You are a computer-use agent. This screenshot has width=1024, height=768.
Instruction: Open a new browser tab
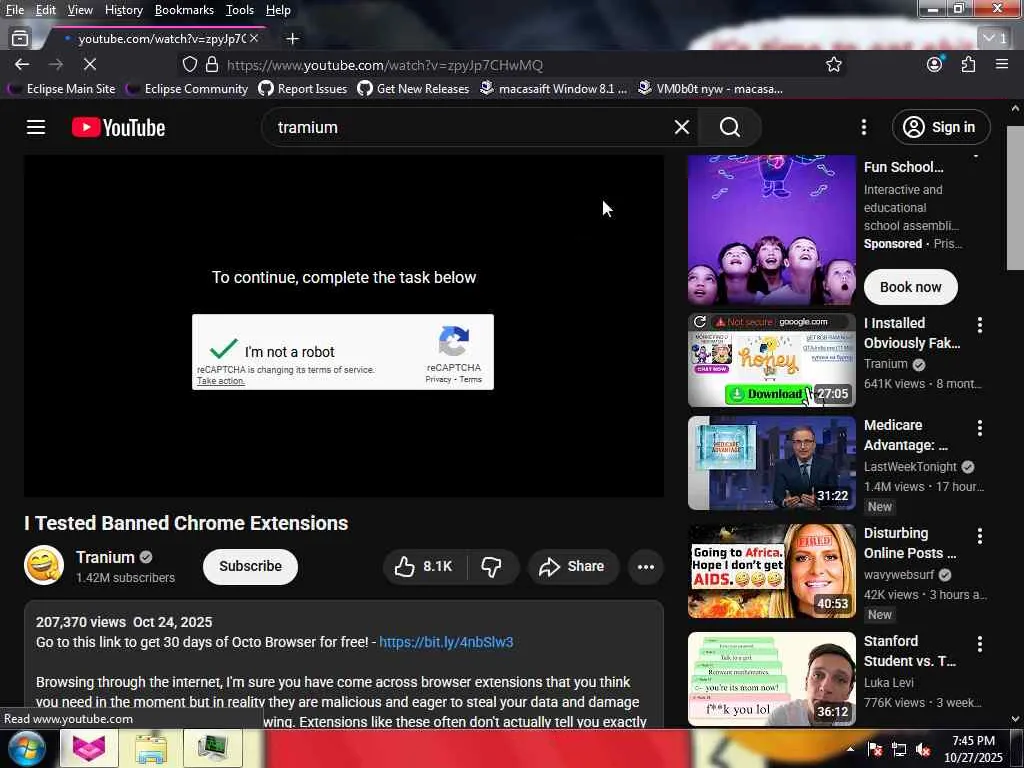(292, 39)
